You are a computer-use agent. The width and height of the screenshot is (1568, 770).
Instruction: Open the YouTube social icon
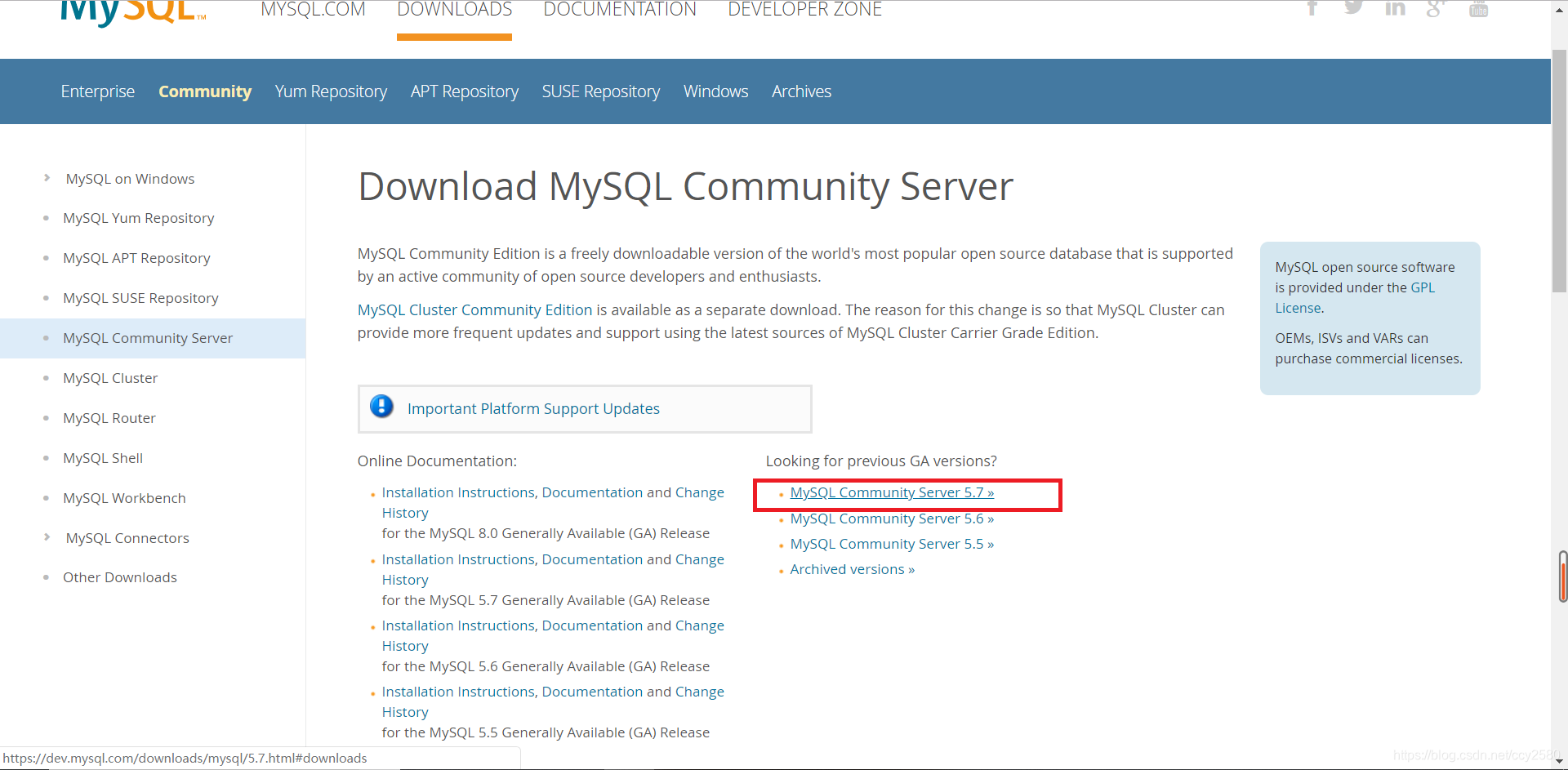point(1478,8)
